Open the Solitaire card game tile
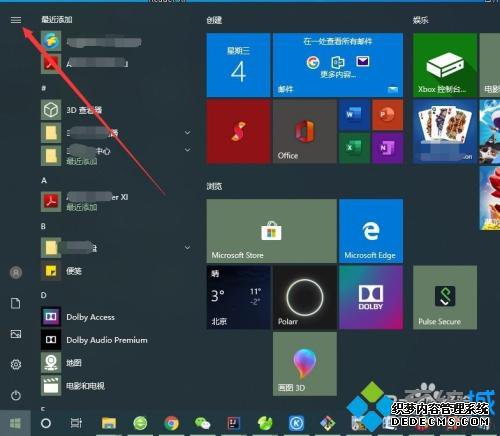 (x=445, y=131)
